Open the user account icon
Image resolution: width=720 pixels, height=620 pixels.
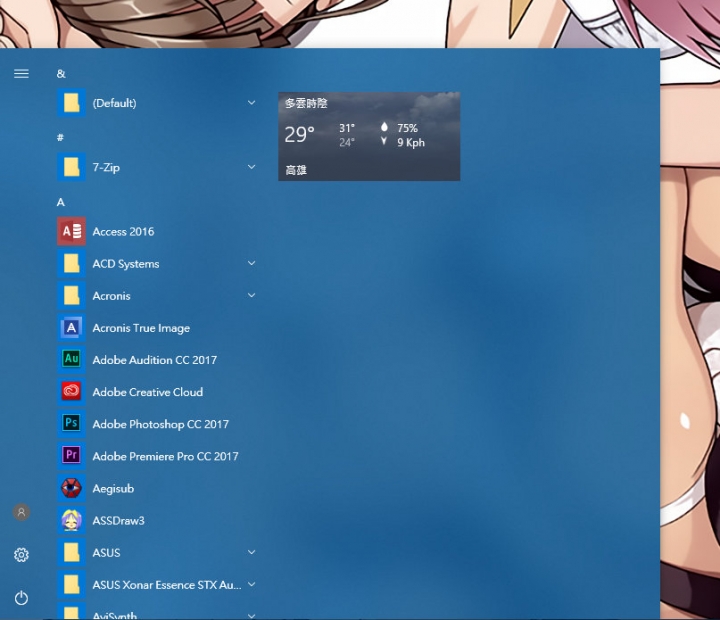[21, 512]
